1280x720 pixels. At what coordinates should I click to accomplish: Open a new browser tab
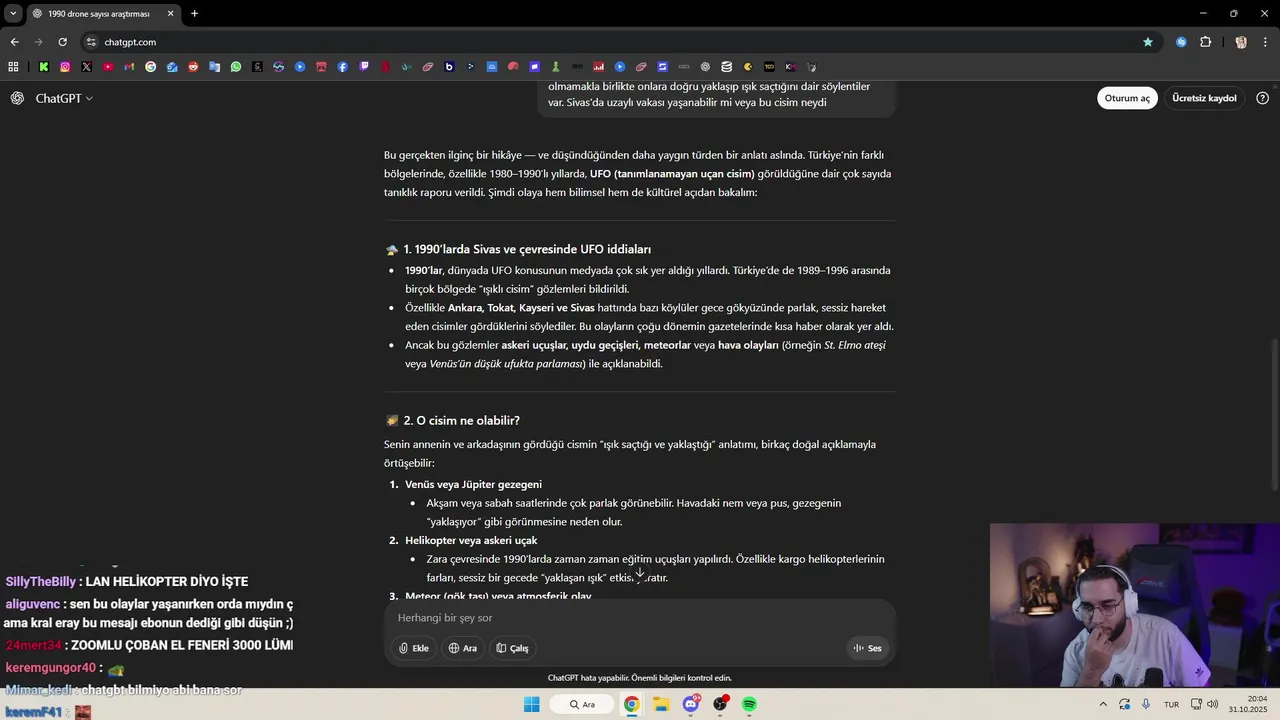(194, 13)
